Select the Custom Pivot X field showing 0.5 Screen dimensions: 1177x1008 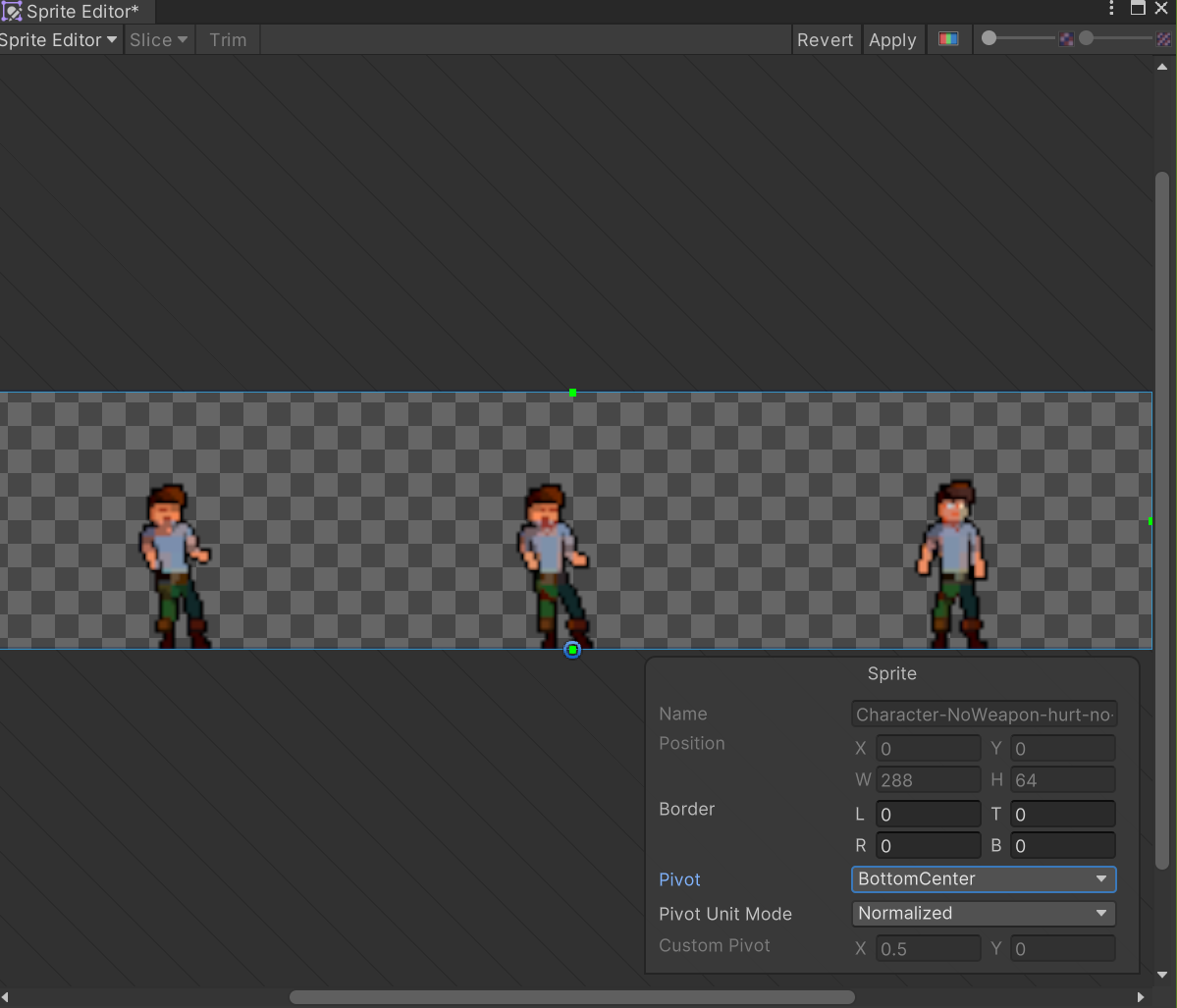click(927, 948)
